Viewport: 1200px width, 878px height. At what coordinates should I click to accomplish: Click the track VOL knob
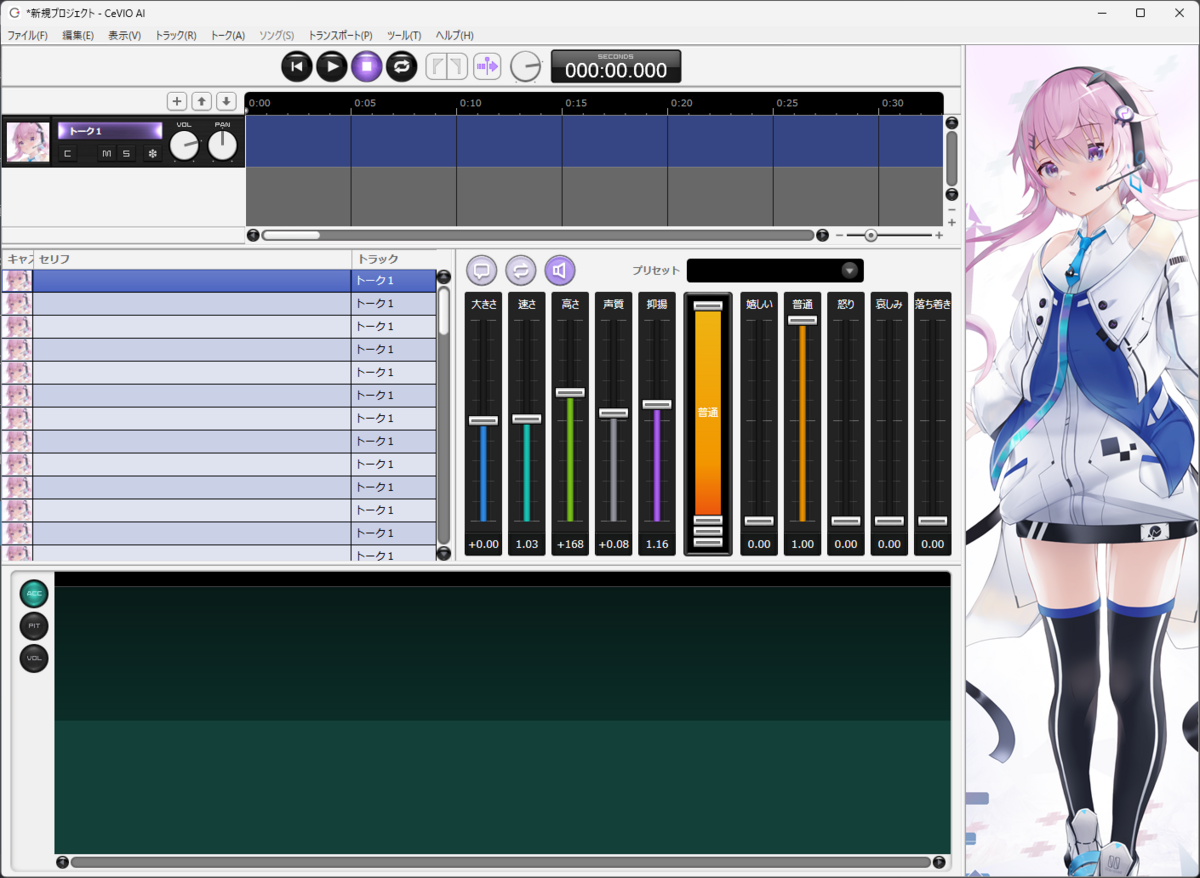pyautogui.click(x=184, y=146)
